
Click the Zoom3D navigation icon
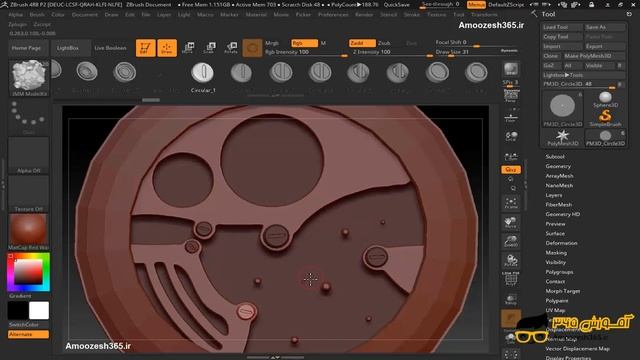pyautogui.click(x=511, y=241)
